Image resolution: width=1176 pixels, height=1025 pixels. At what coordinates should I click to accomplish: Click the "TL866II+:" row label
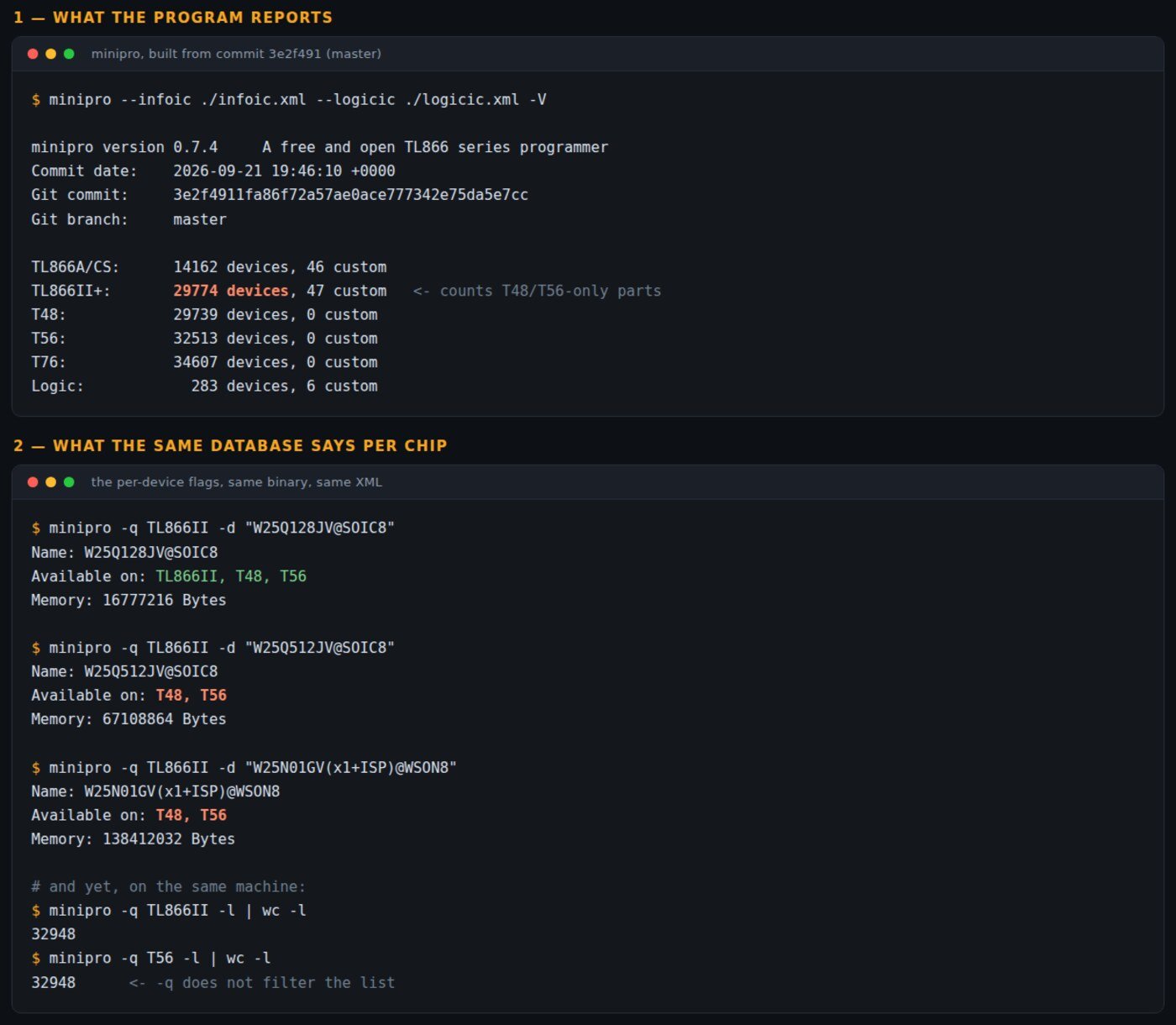tap(71, 291)
